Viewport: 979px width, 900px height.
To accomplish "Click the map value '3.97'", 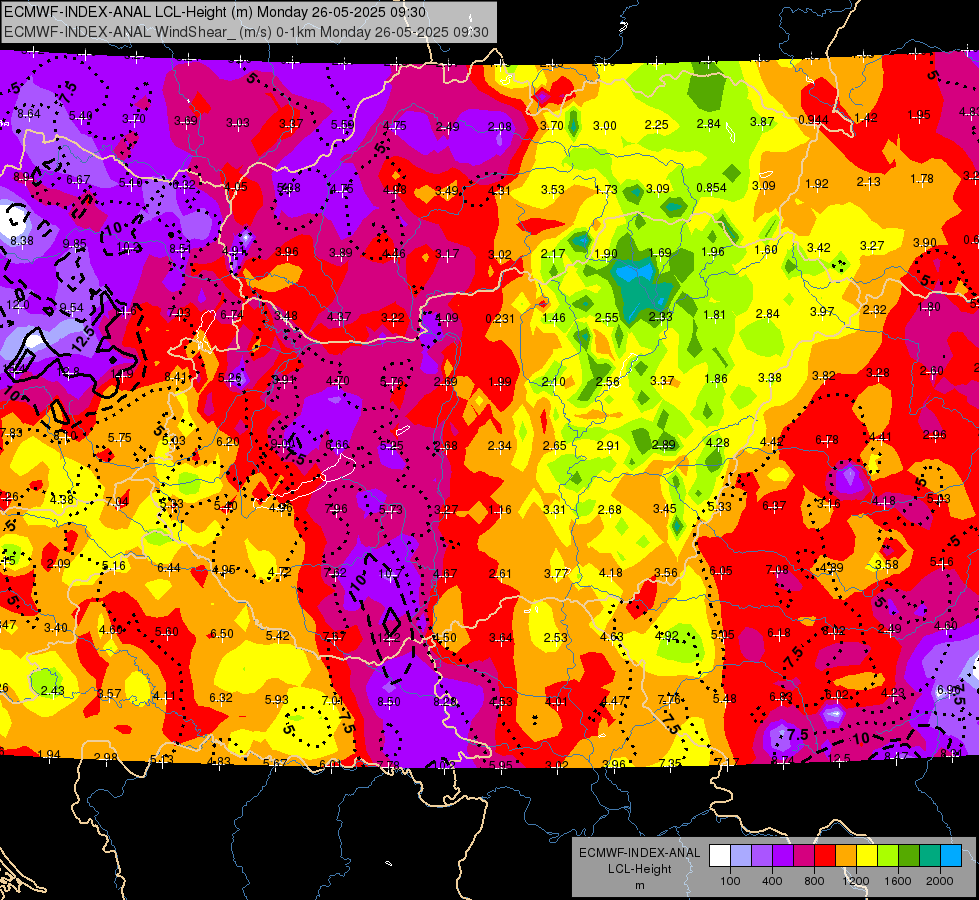I will pos(822,311).
